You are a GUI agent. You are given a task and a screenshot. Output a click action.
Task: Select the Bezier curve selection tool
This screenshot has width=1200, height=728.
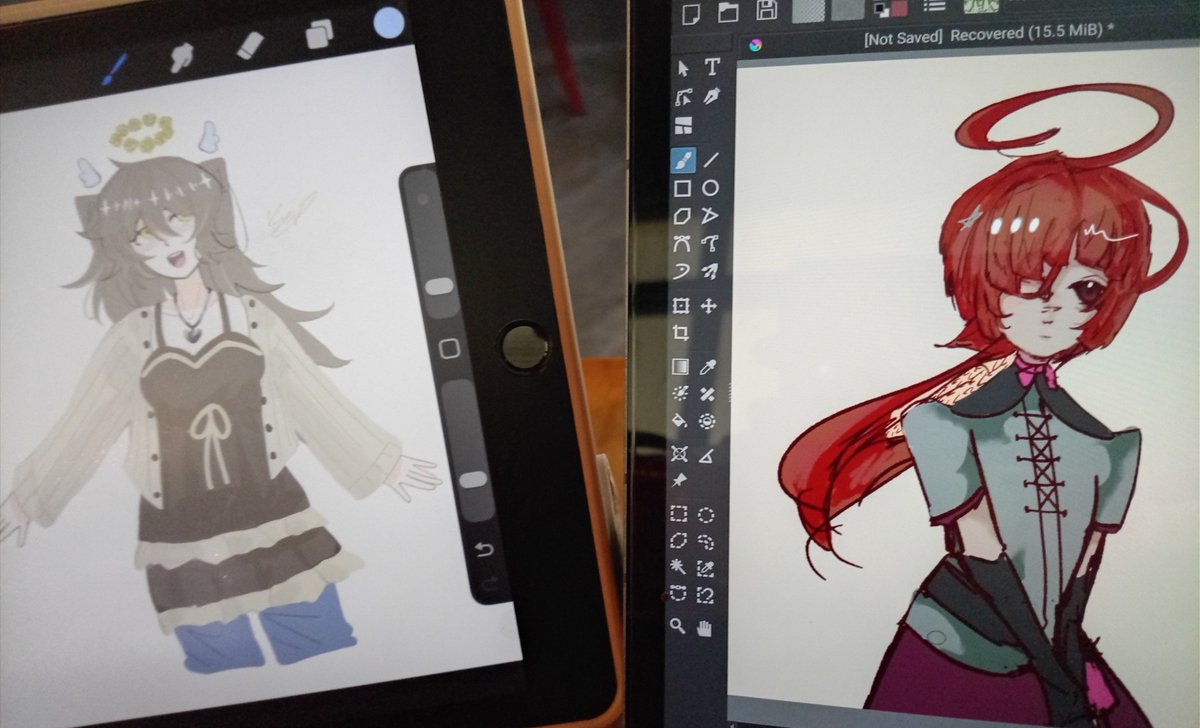(x=678, y=592)
